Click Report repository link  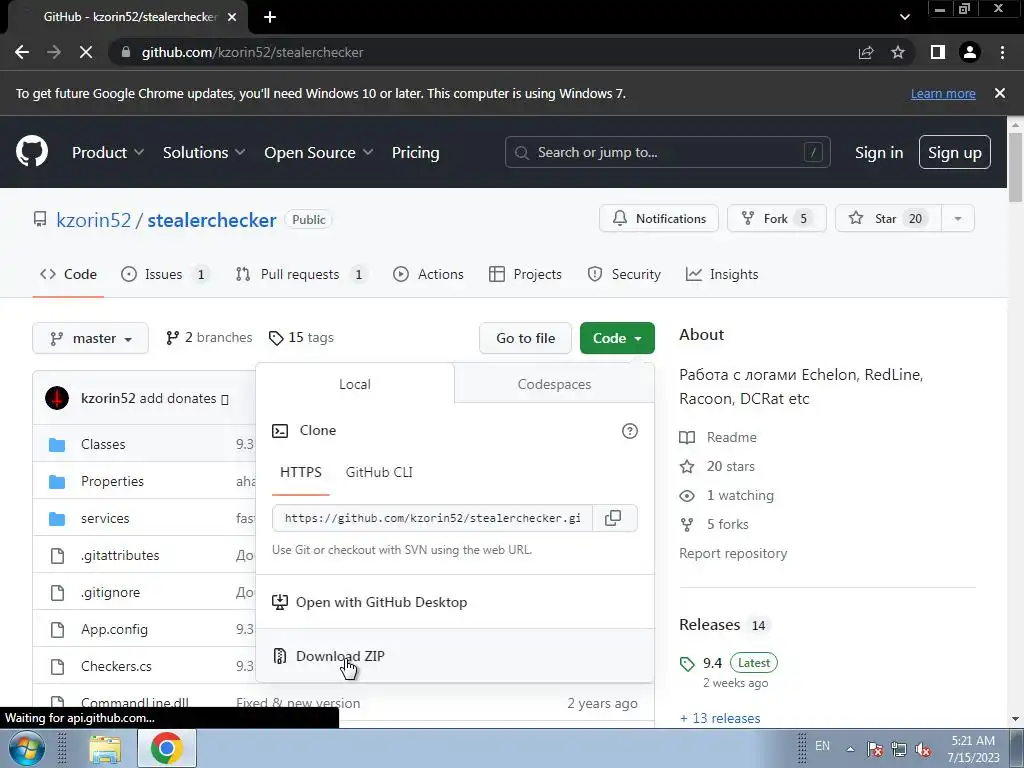coord(733,553)
